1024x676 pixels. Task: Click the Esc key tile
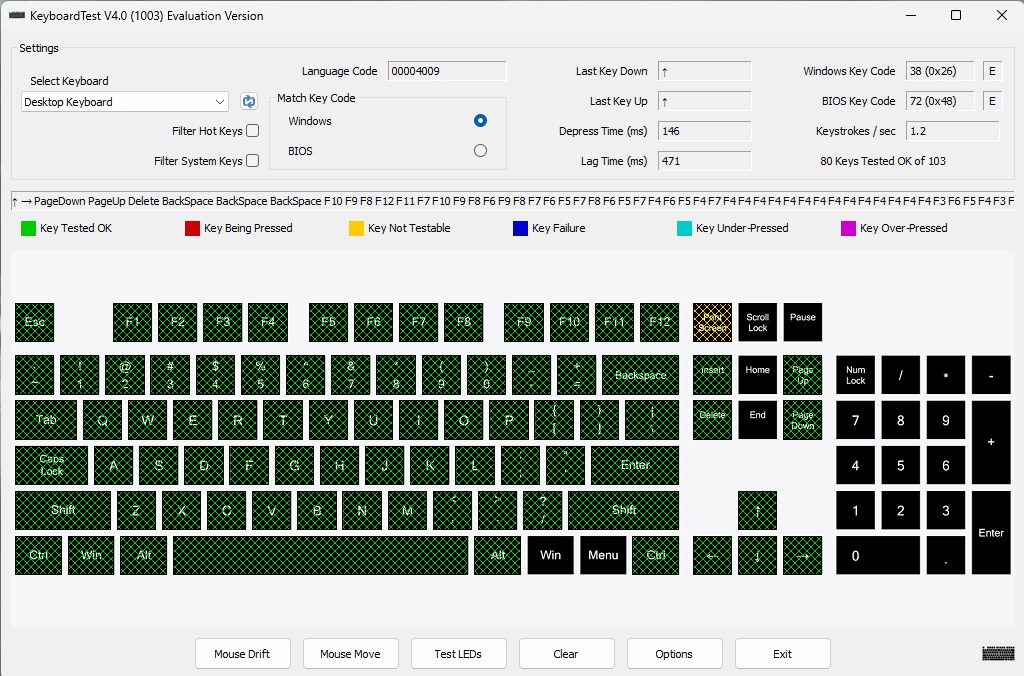pos(35,322)
